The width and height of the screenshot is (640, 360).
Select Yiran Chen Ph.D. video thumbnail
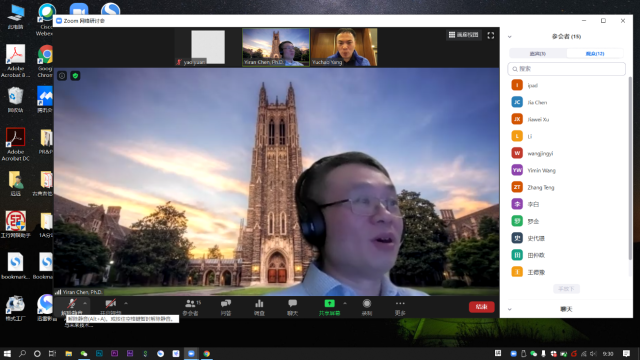[276, 47]
